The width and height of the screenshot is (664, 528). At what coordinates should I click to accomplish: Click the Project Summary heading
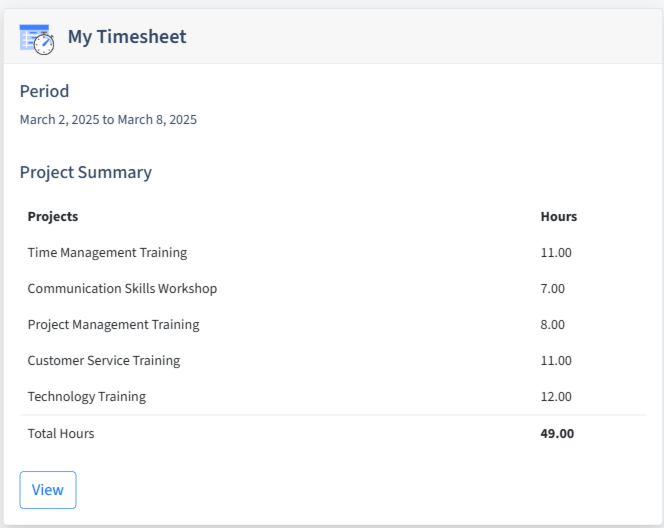(x=86, y=172)
